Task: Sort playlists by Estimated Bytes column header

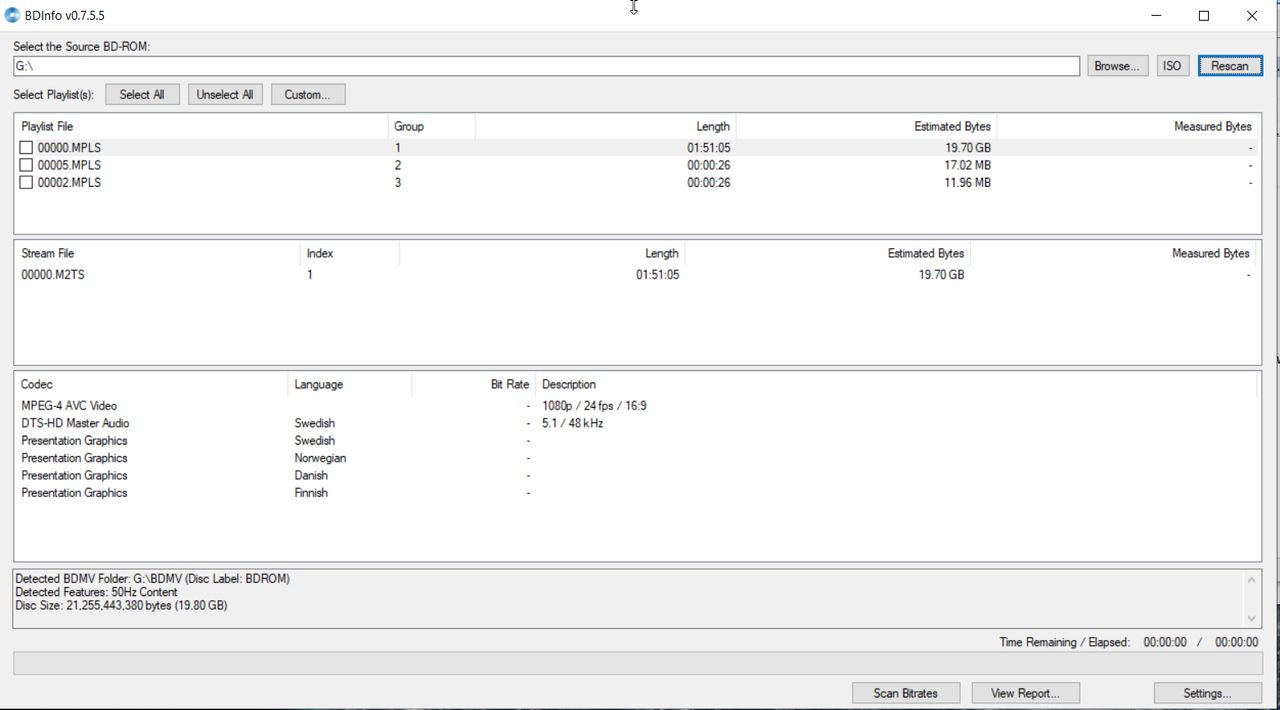Action: pos(866,127)
